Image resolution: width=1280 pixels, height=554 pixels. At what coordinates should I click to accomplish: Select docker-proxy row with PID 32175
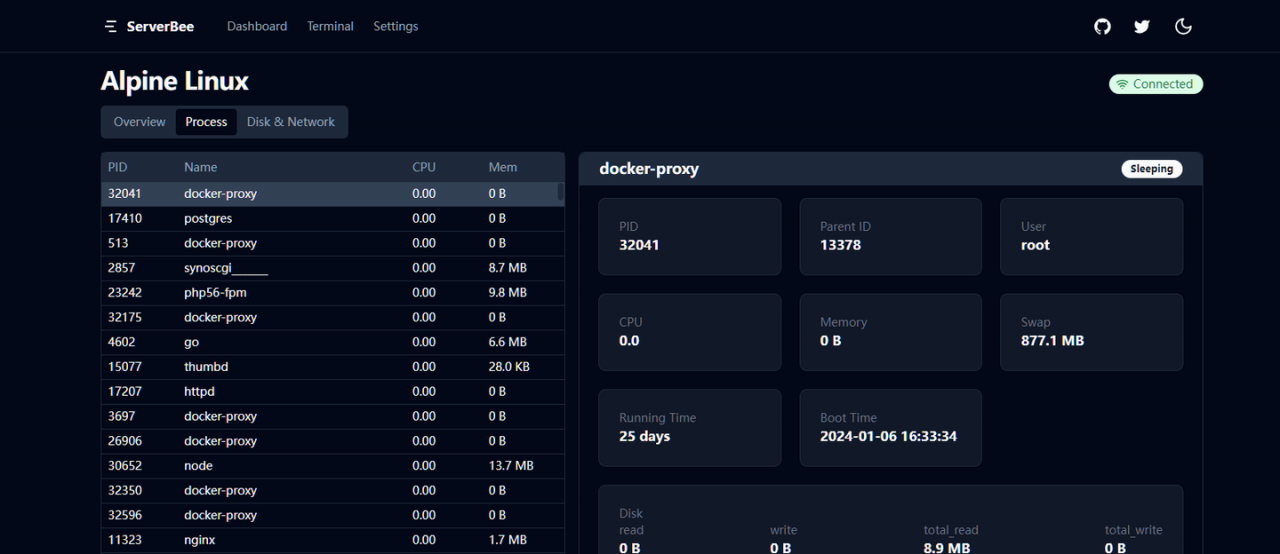[332, 317]
